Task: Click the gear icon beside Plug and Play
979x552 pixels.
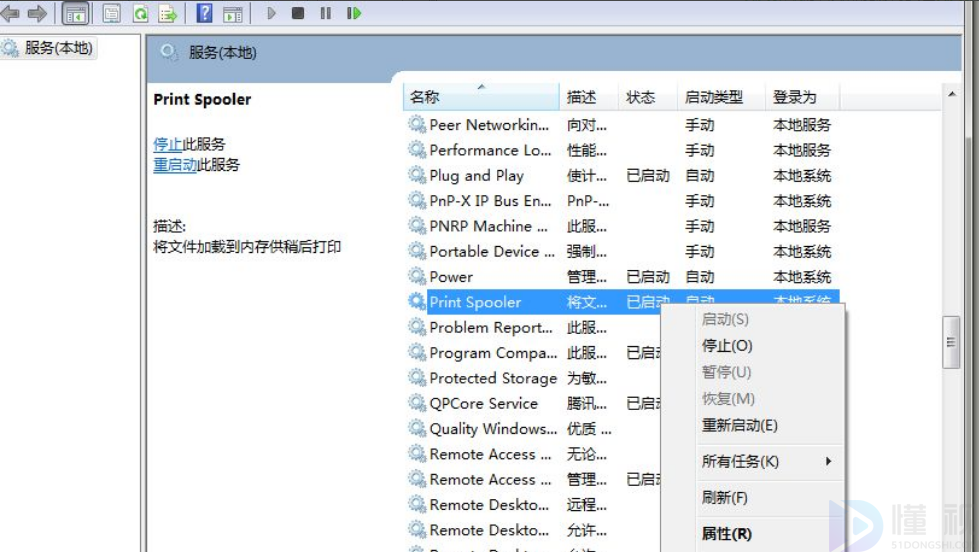Action: 416,175
